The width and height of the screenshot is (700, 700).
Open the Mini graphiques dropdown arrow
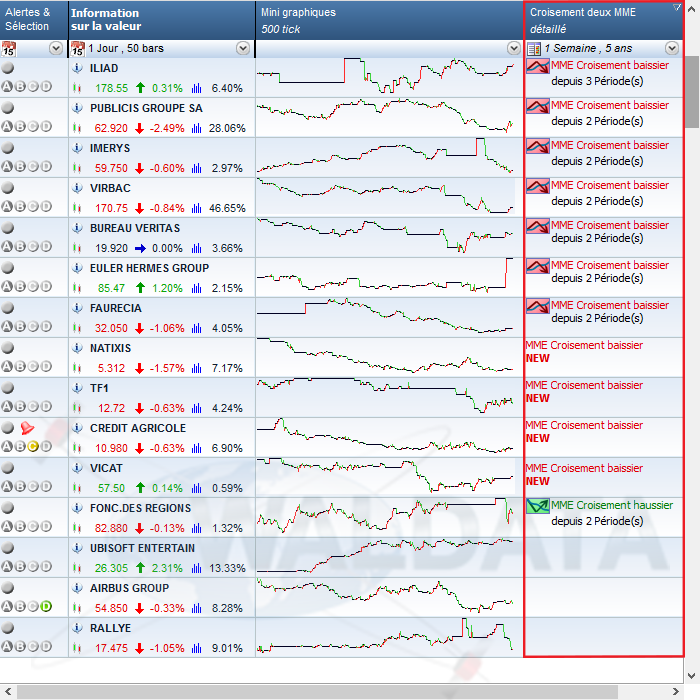pos(514,48)
